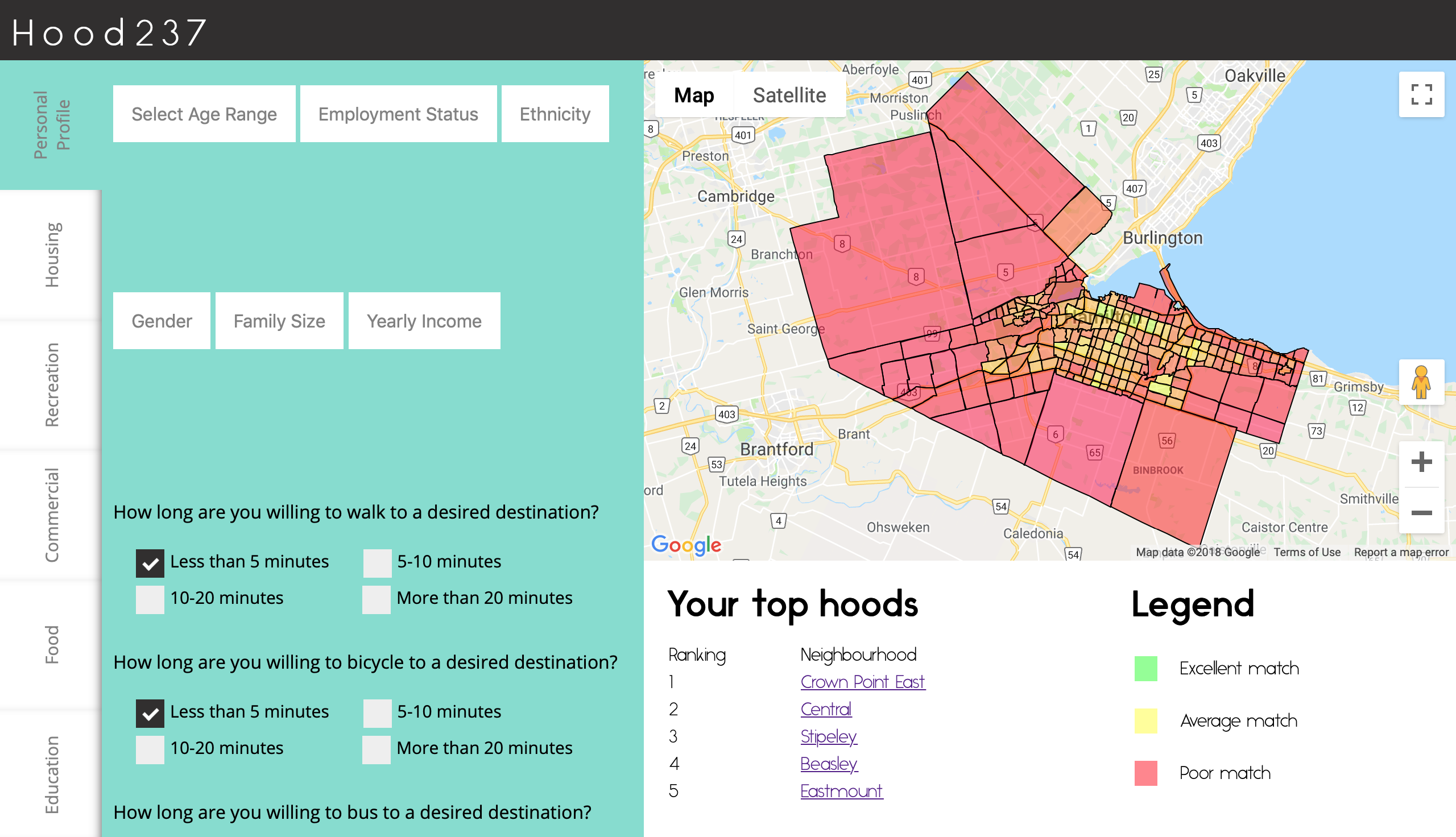Open the Yearly Income dropdown
Screen dimensions: 1456x837
[x=424, y=321]
